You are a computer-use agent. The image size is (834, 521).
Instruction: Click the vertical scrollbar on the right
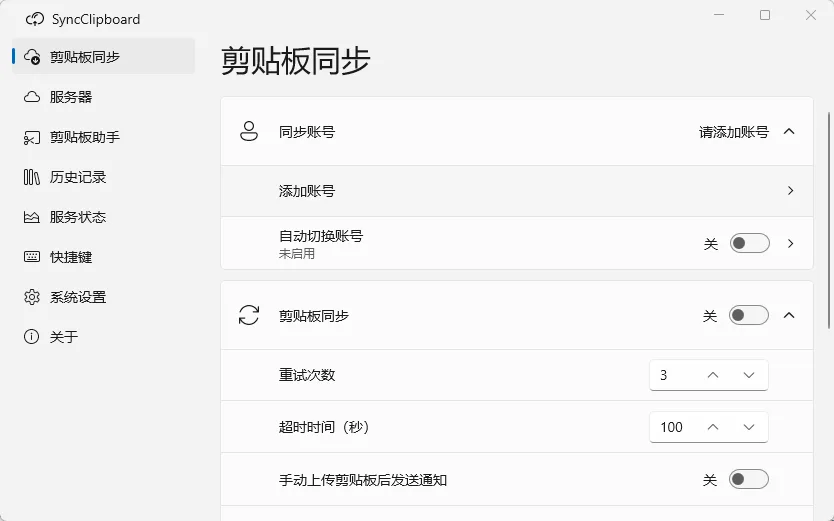[830, 221]
